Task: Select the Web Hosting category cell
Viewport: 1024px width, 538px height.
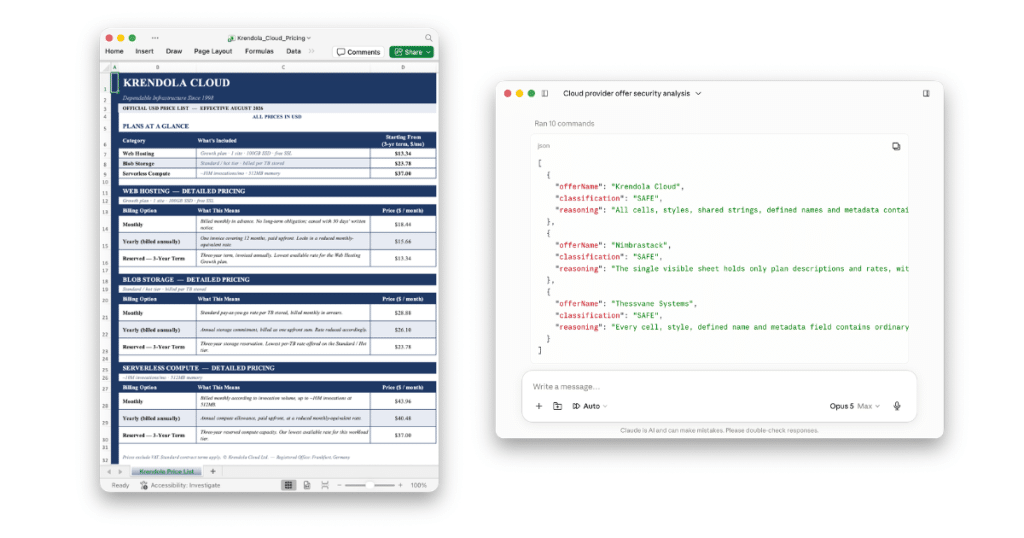Action: pos(157,153)
